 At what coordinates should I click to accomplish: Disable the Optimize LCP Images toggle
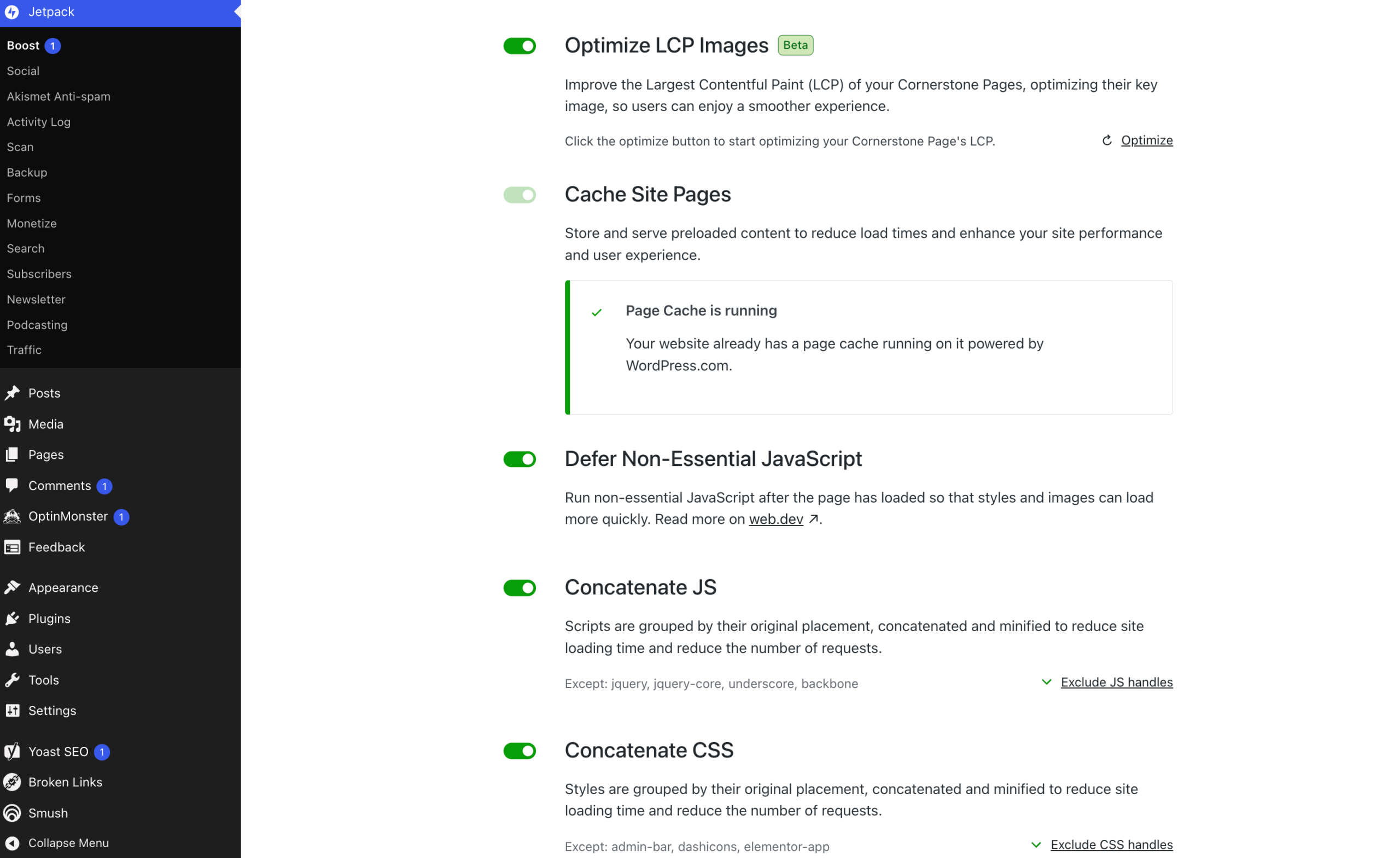(x=520, y=46)
